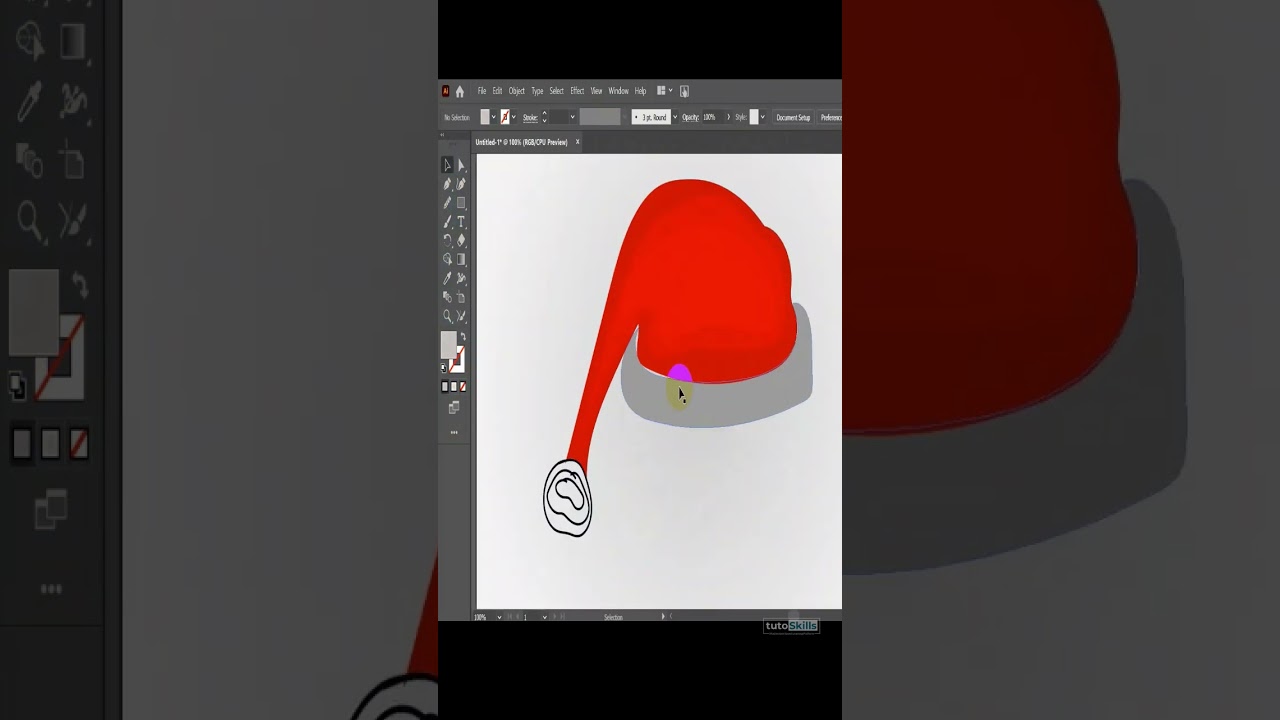The height and width of the screenshot is (720, 1280).
Task: Select the Gradient tool
Action: (461, 259)
